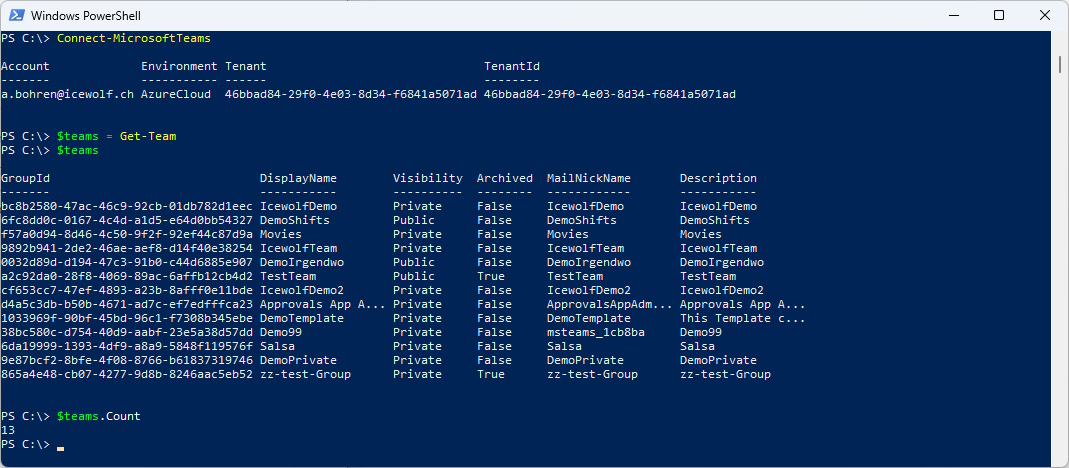The height and width of the screenshot is (468, 1069).
Task: Click the PowerShell icon in title bar
Action: 18,15
